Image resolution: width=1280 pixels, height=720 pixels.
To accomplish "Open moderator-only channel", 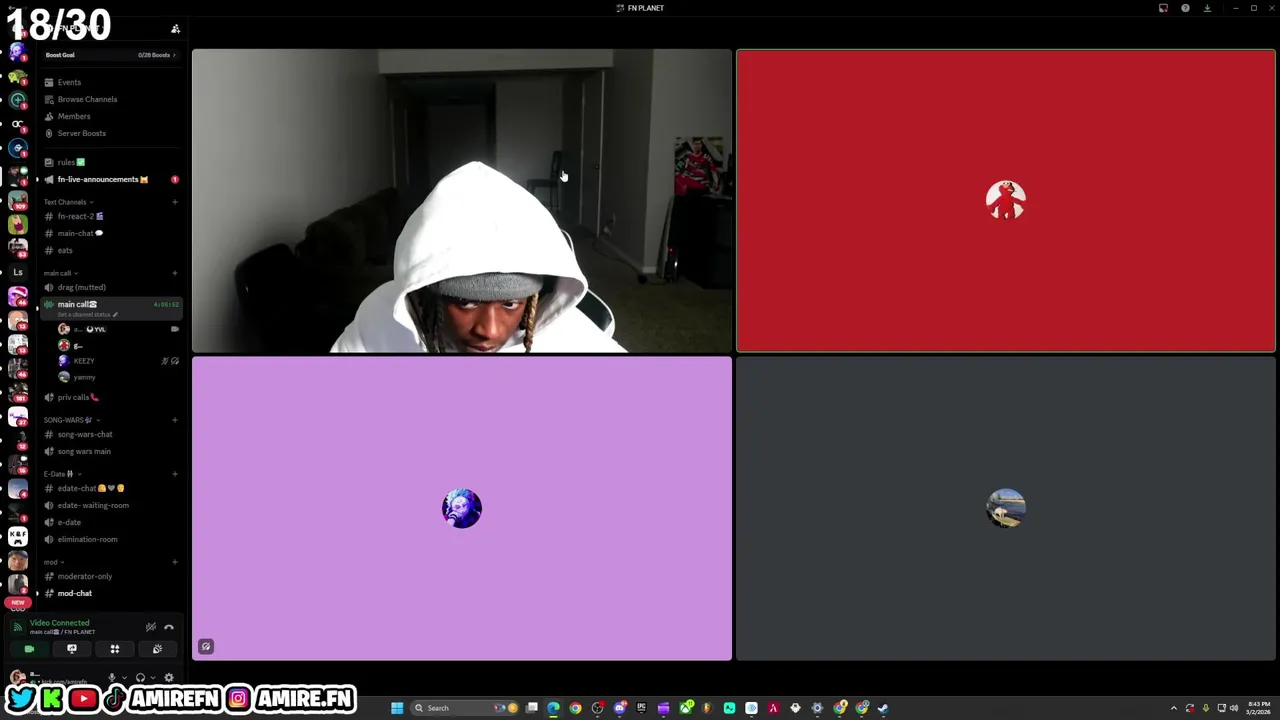I will [x=110, y=576].
